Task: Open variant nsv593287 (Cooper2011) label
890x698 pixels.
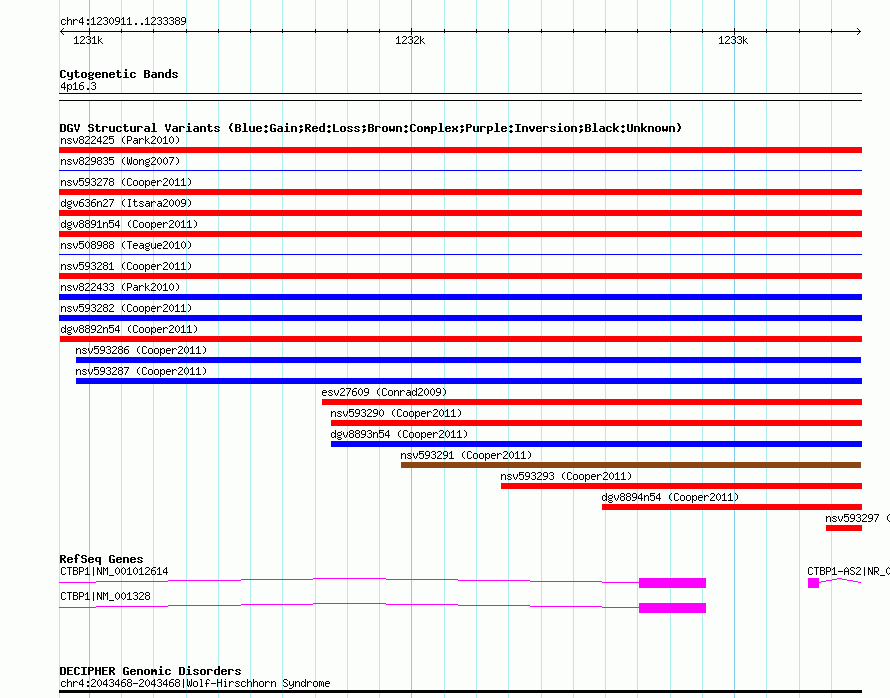Action: click(x=141, y=371)
